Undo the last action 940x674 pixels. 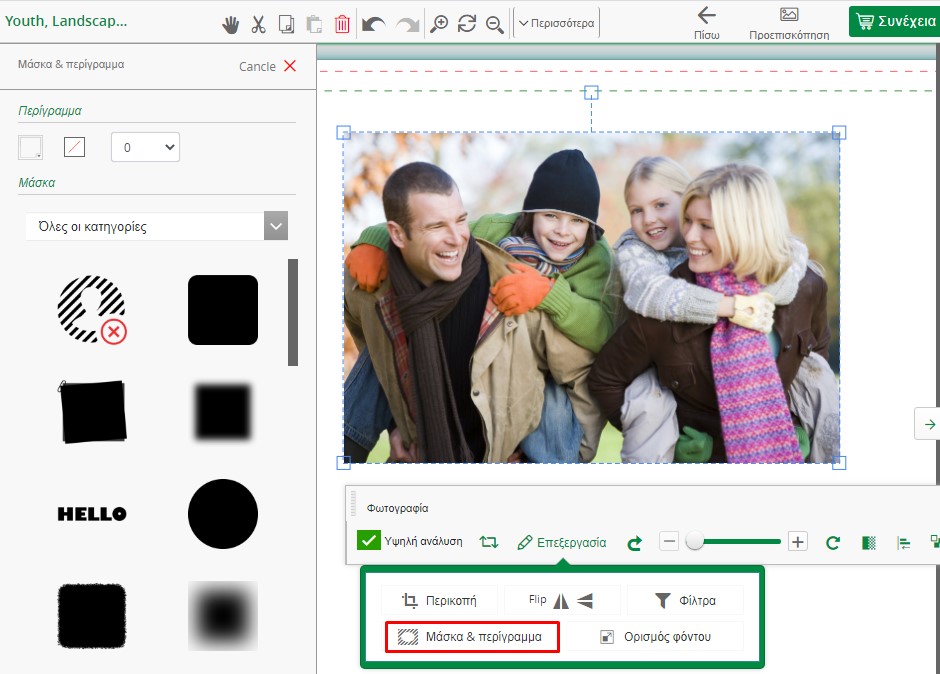[x=373, y=24]
